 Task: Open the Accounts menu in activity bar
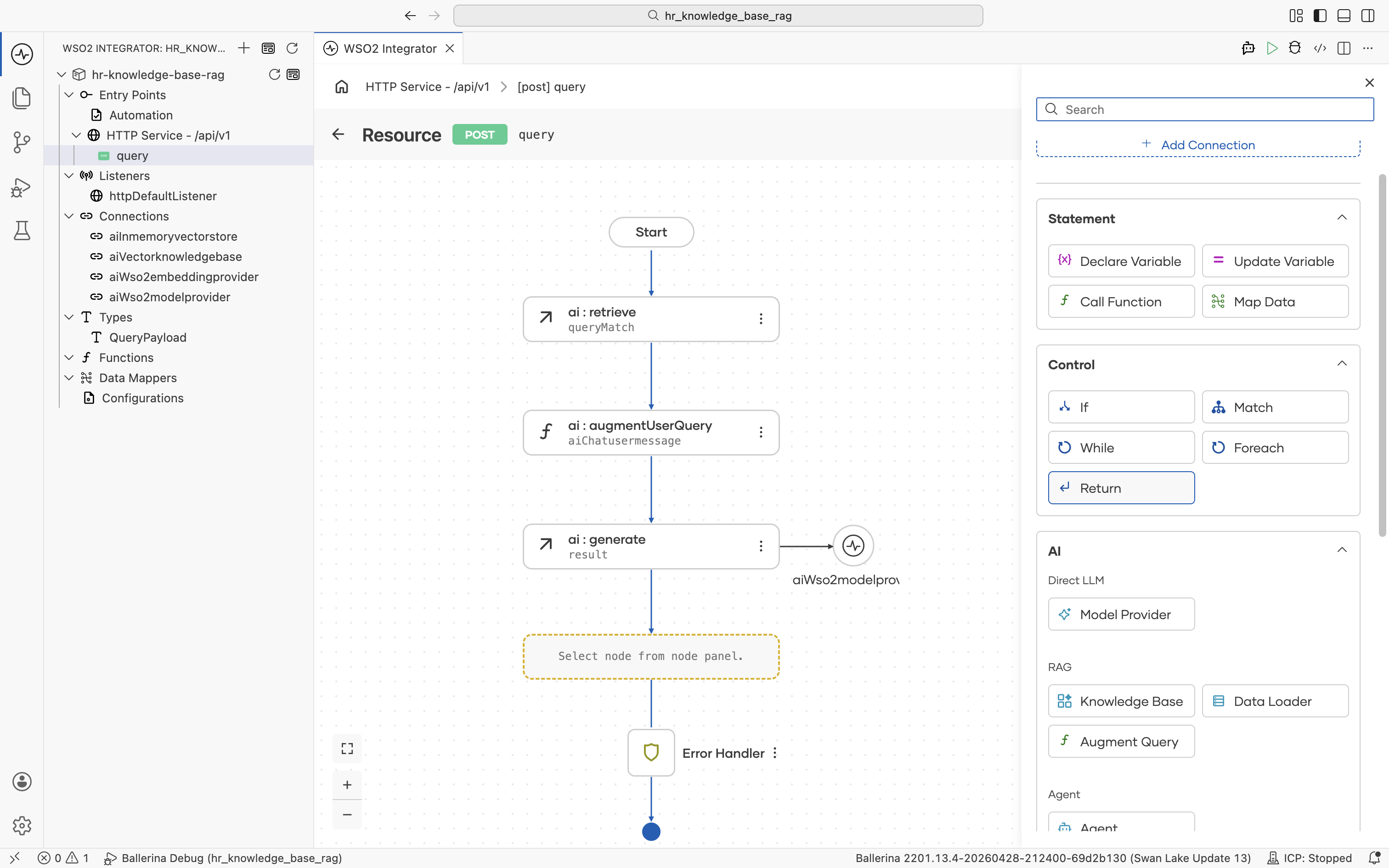[22, 781]
